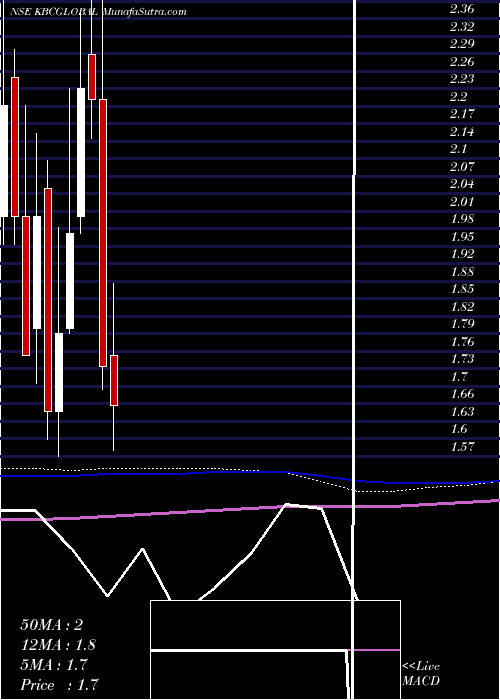Select the 1.6 price axis label

point(458,429)
